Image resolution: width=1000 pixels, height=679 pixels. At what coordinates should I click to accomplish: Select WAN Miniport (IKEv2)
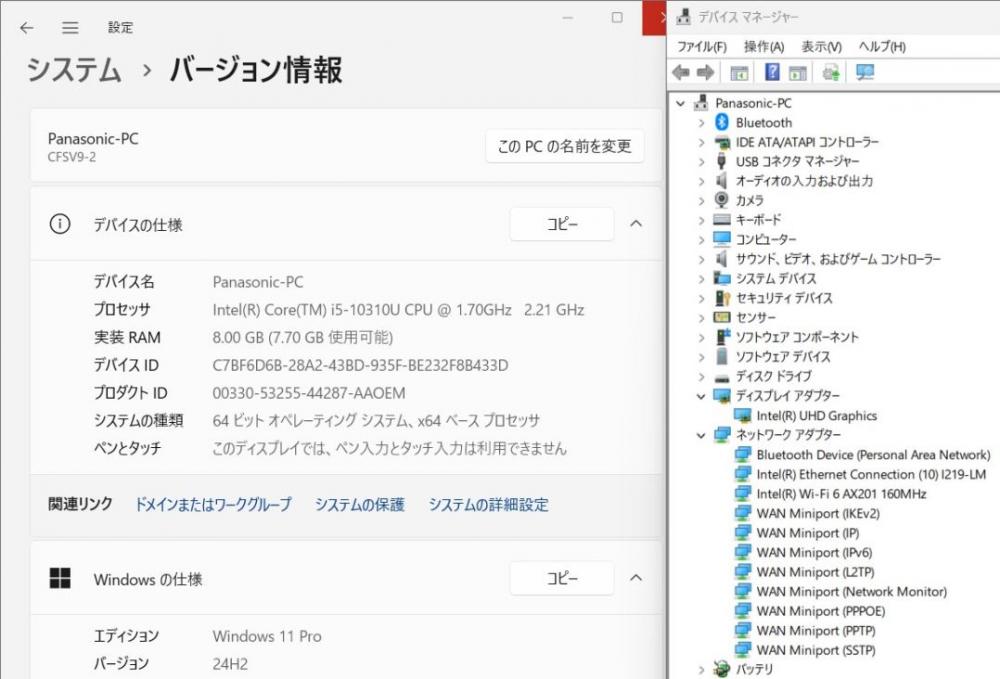point(818,513)
